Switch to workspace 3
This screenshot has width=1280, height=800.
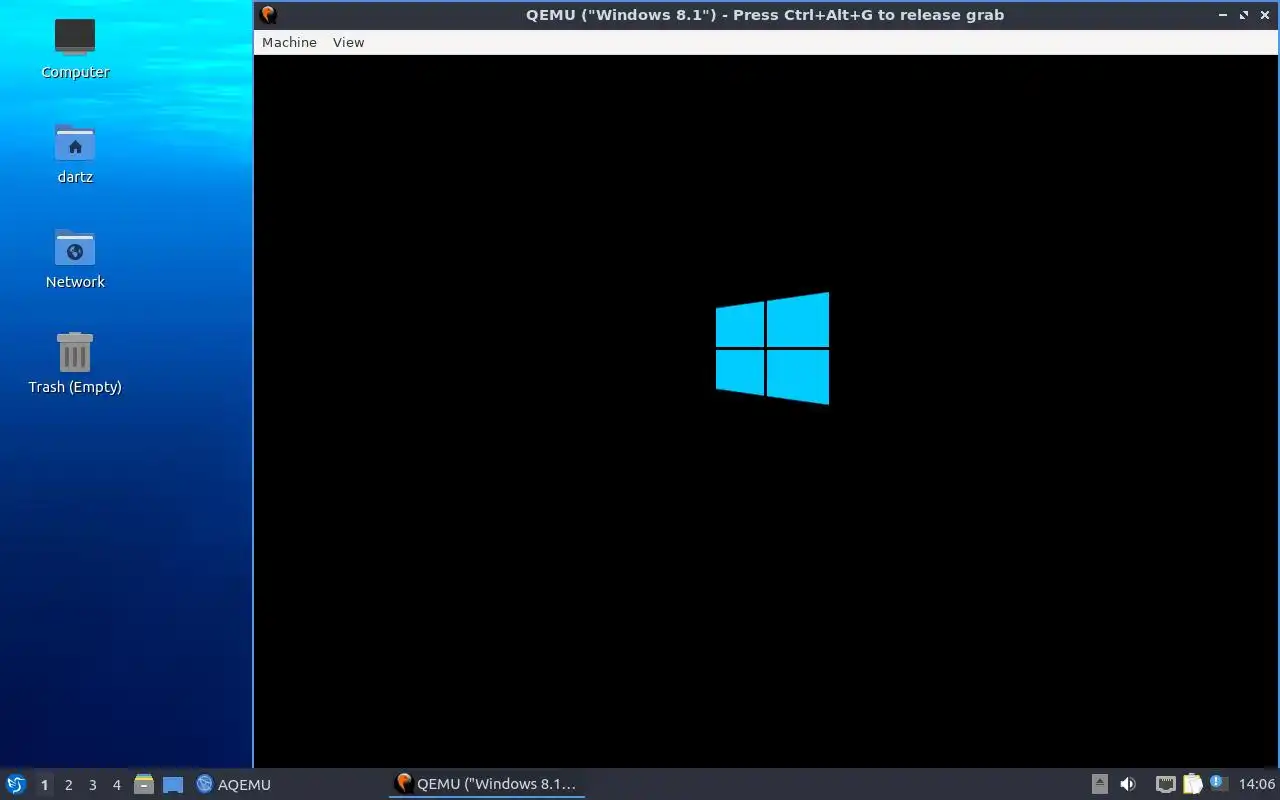pyautogui.click(x=92, y=785)
